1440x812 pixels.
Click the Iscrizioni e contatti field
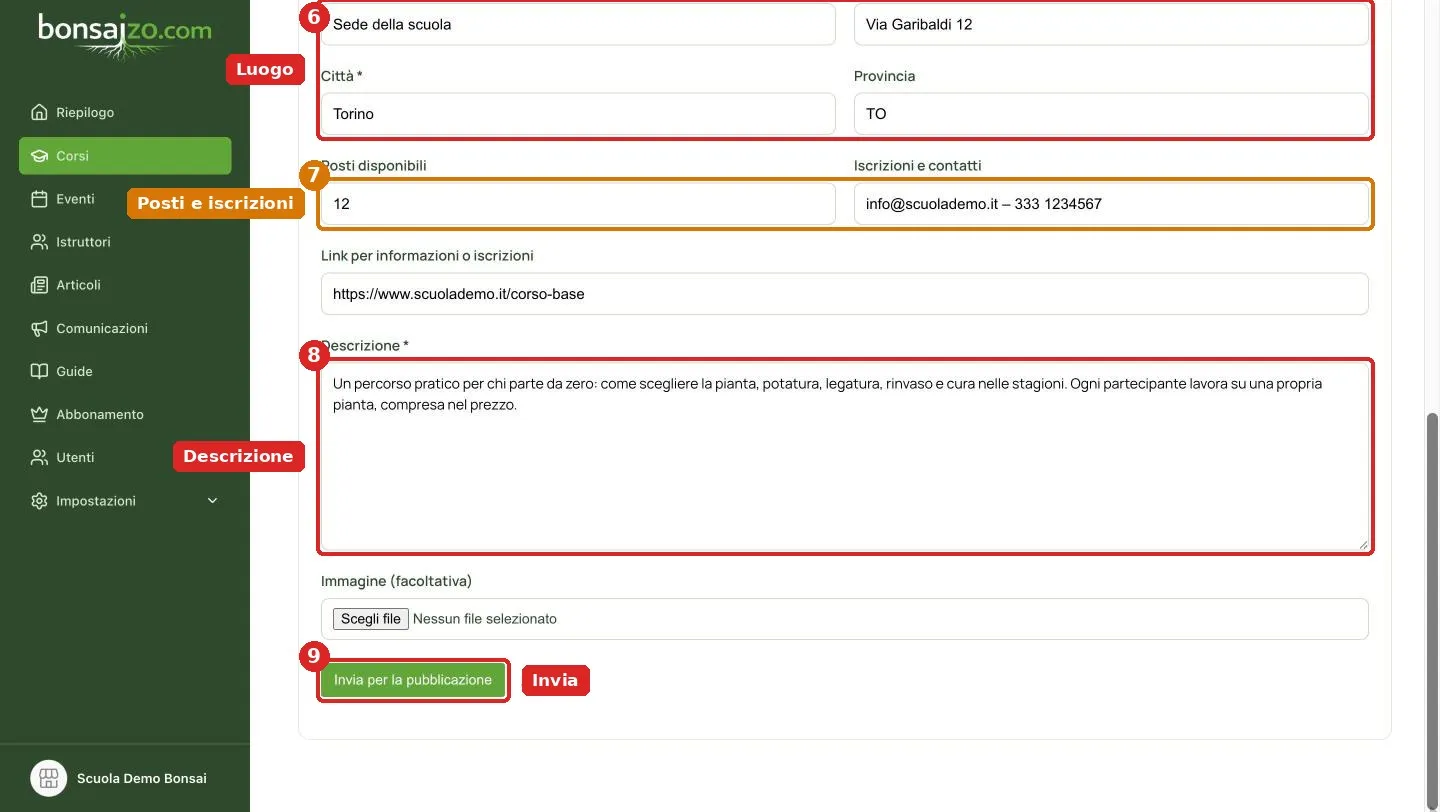[1111, 204]
